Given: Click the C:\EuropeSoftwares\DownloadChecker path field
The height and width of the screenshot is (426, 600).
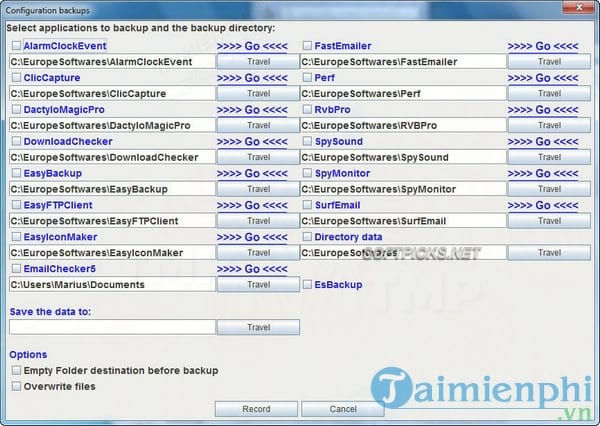Looking at the screenshot, I should click(x=112, y=157).
